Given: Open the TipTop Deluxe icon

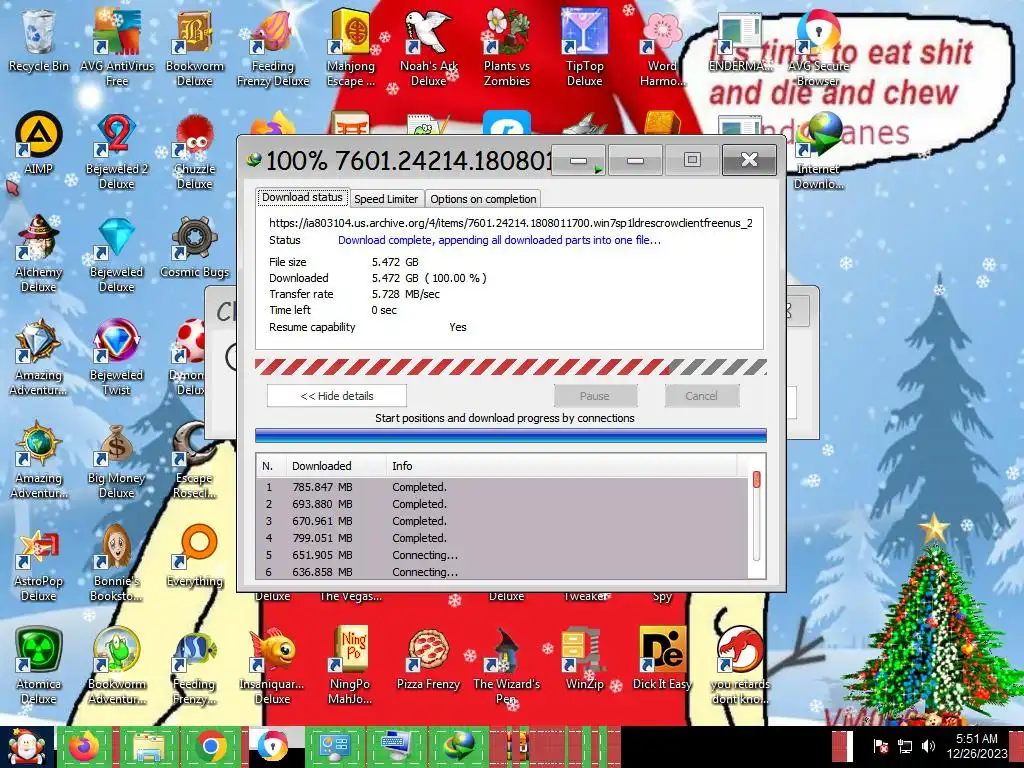Looking at the screenshot, I should click(584, 47).
